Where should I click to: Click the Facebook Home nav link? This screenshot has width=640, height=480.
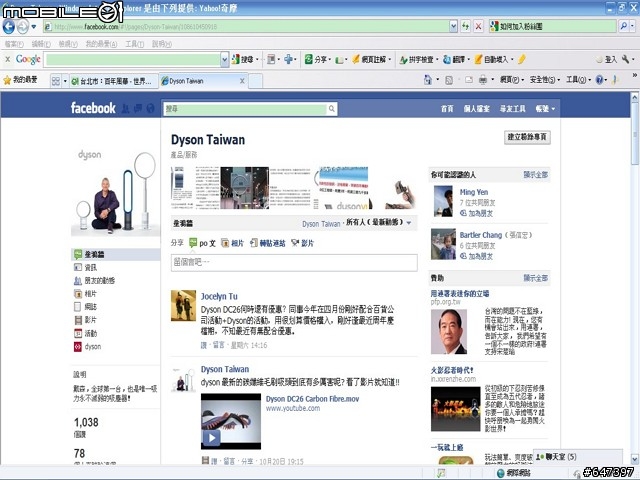point(447,109)
